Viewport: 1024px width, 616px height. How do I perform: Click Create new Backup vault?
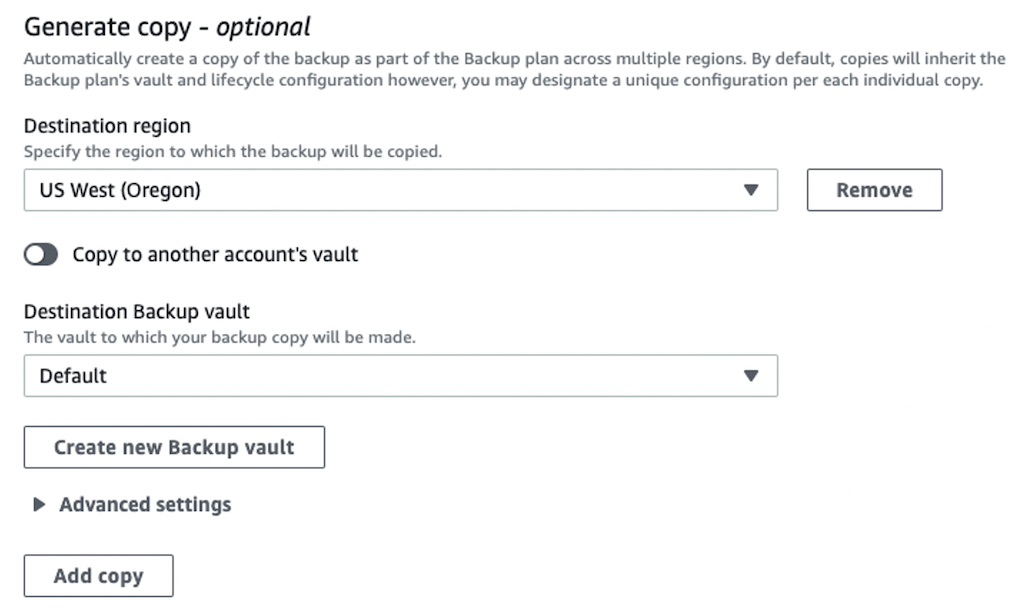tap(174, 447)
